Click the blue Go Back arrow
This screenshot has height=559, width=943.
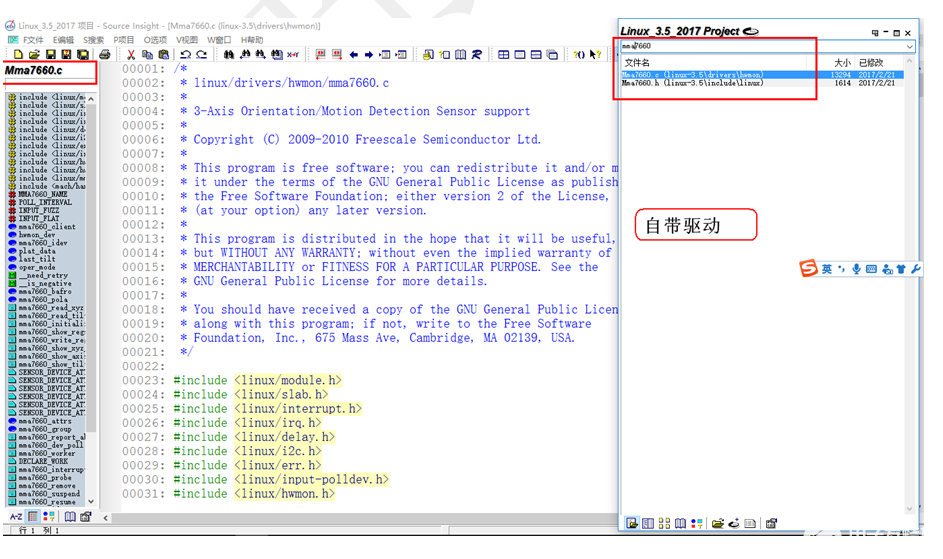(x=354, y=55)
